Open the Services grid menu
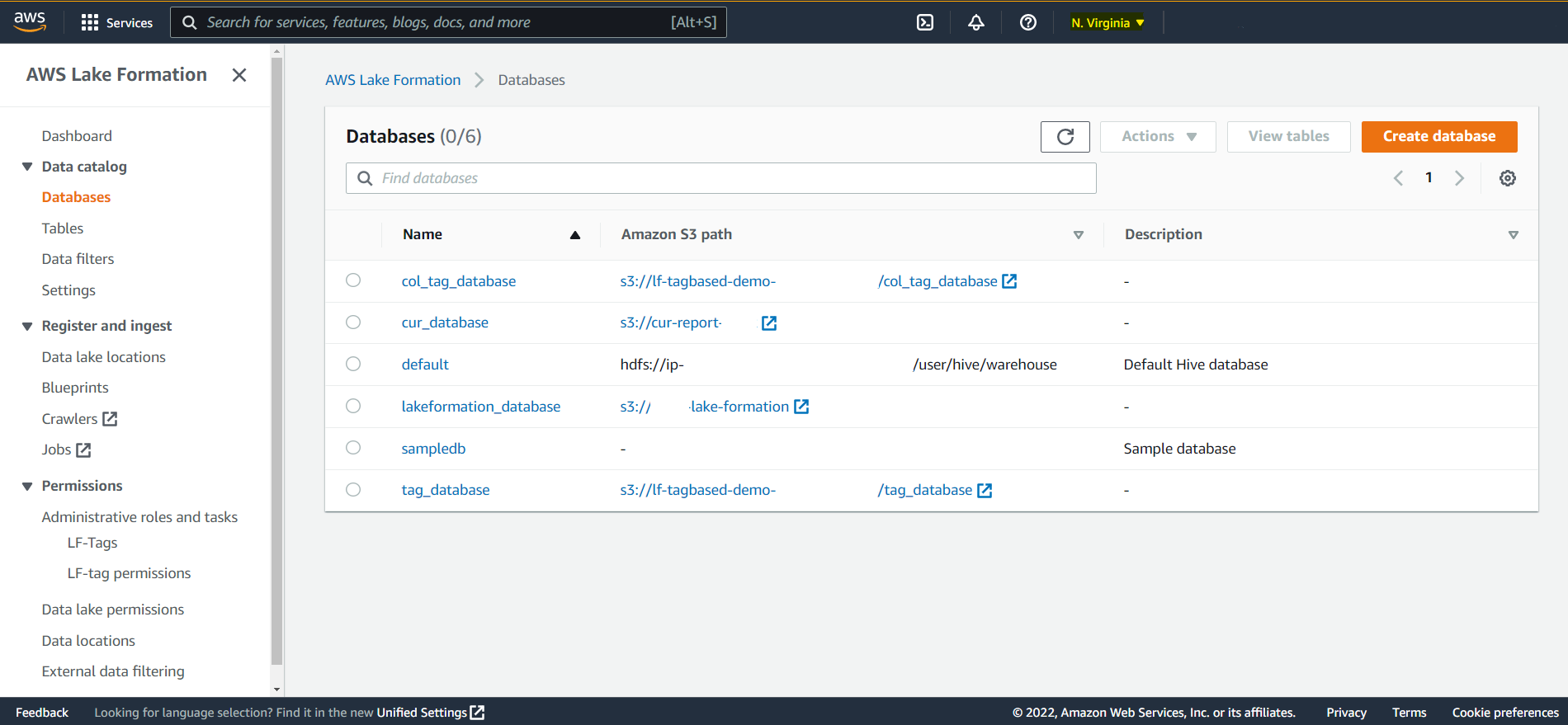 [x=116, y=22]
